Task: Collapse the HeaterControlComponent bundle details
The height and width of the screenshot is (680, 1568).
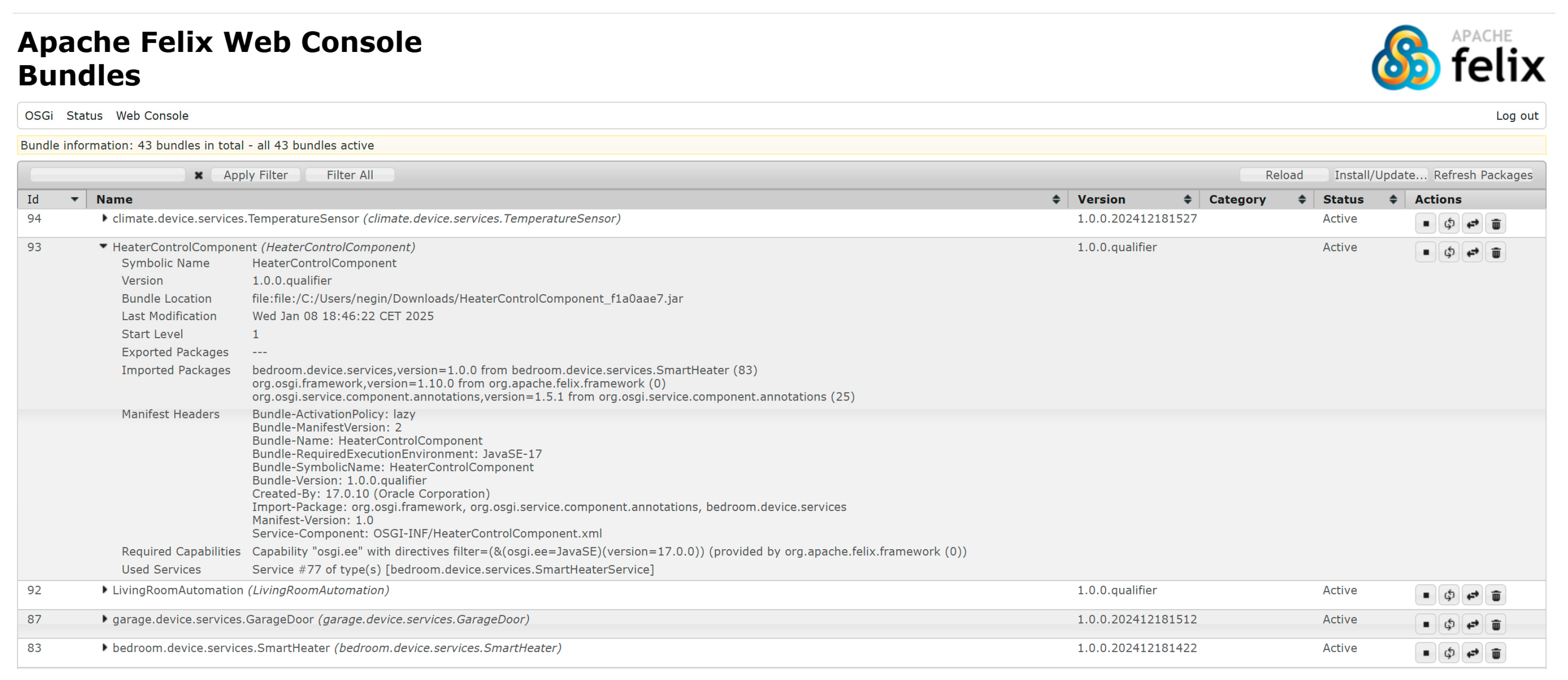Action: click(x=103, y=247)
